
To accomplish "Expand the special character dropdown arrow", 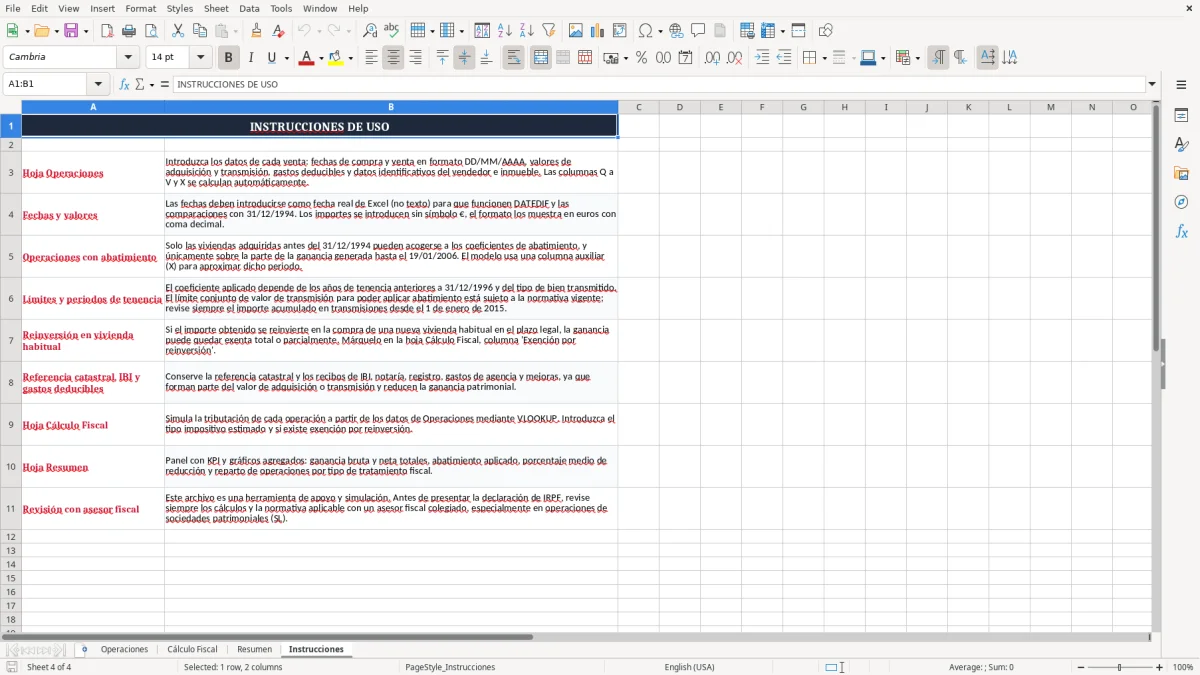I will pos(660,31).
